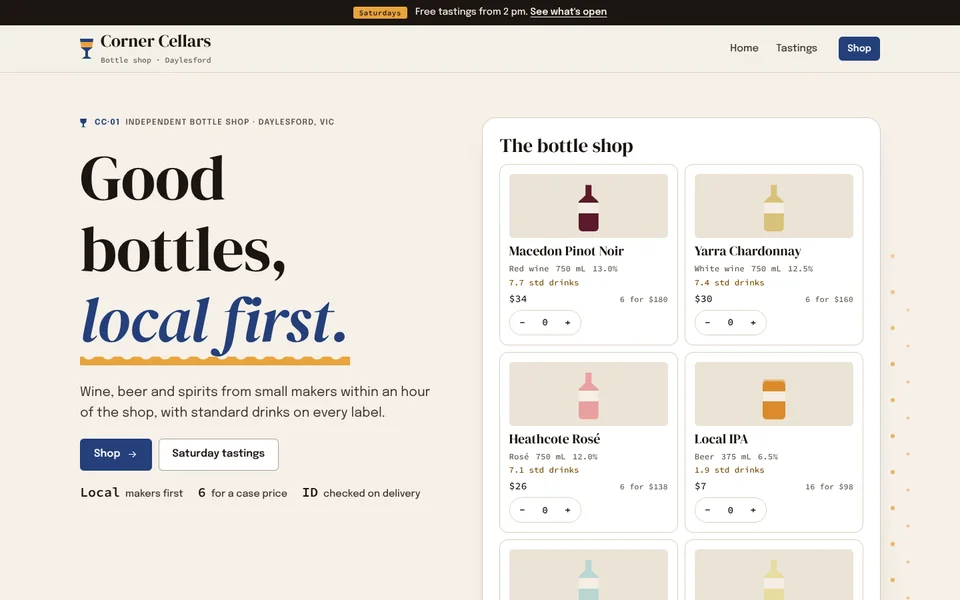
Task: Click the blue Shop arrow button in hero
Action: coord(116,454)
